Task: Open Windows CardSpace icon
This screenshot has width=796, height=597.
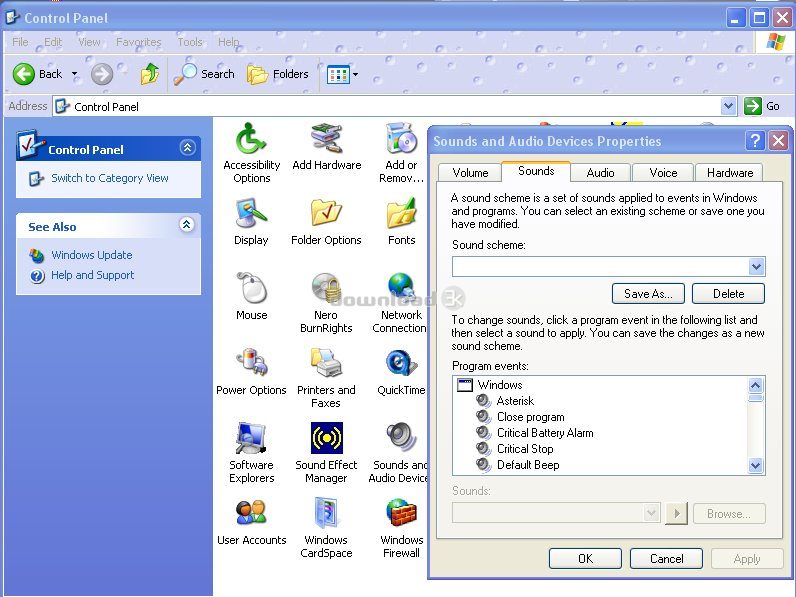Action: [326, 528]
